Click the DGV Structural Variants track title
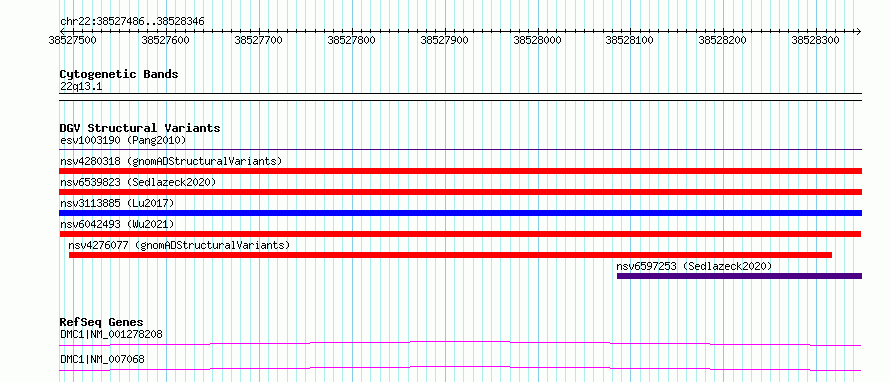890x382 pixels. click(140, 128)
